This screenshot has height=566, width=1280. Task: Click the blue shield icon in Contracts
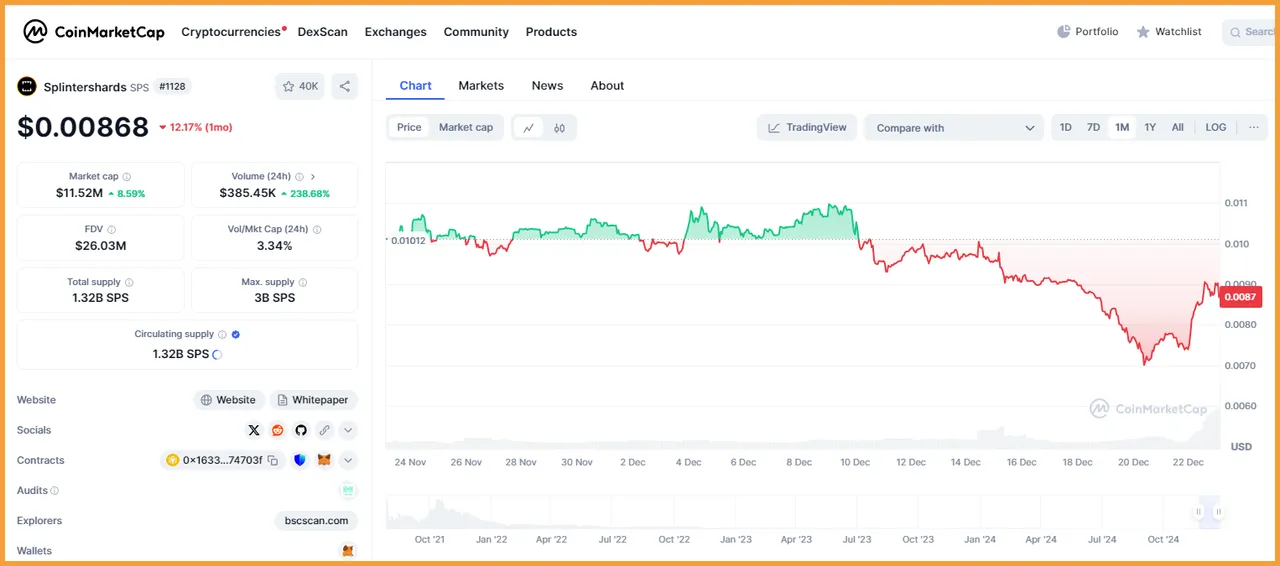click(300, 461)
